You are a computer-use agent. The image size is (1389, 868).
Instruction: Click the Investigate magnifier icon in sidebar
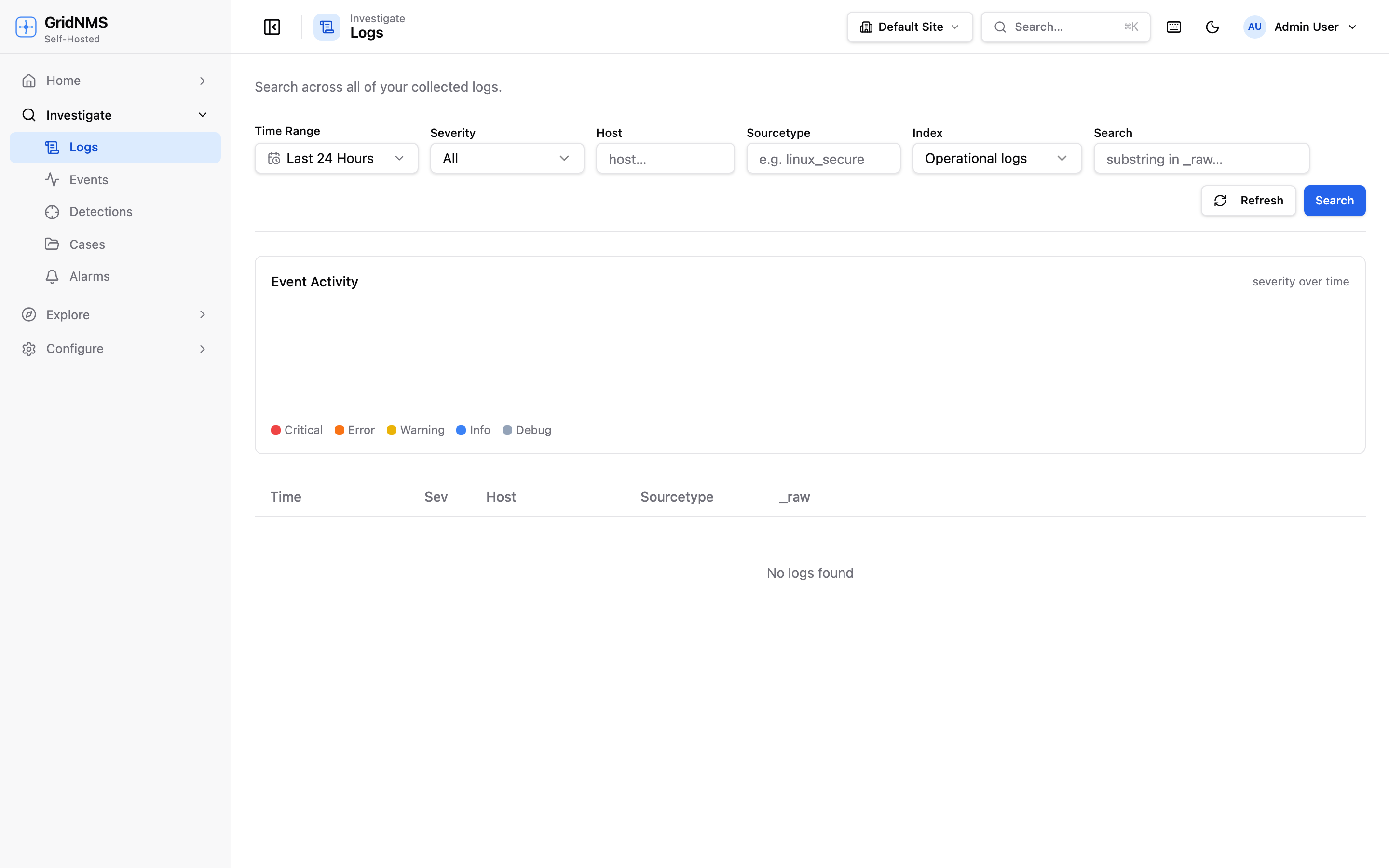(x=29, y=115)
